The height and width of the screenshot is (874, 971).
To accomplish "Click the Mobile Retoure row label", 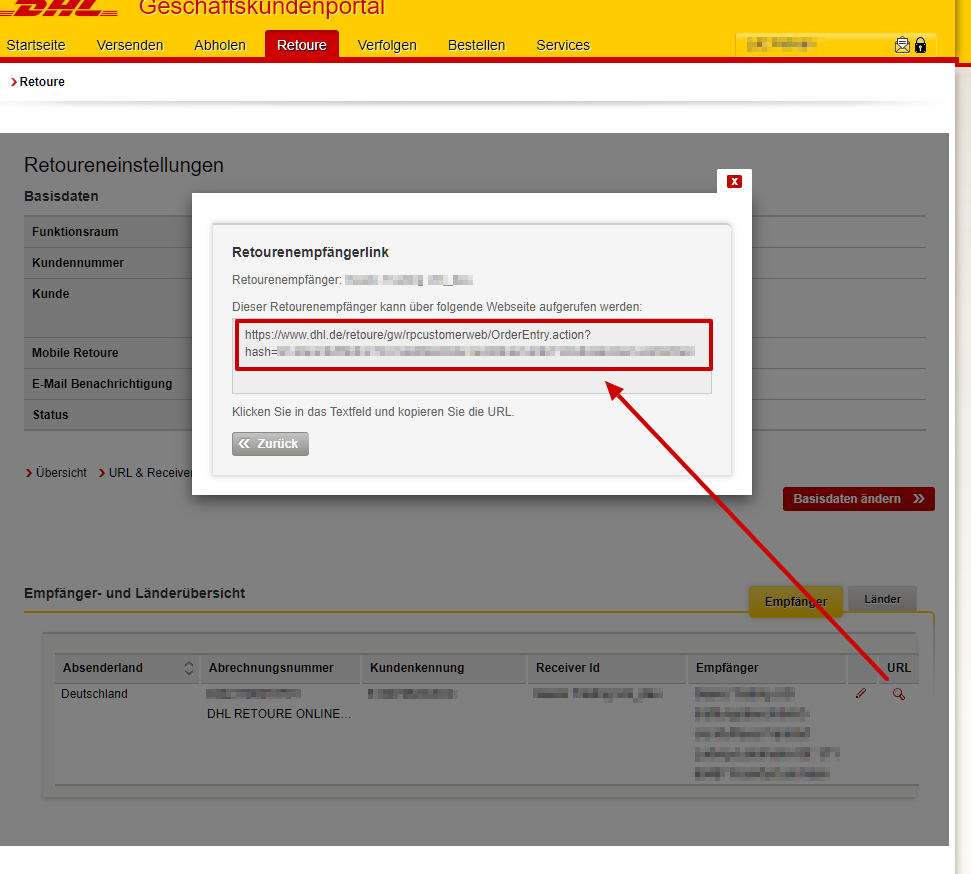I will [x=75, y=352].
